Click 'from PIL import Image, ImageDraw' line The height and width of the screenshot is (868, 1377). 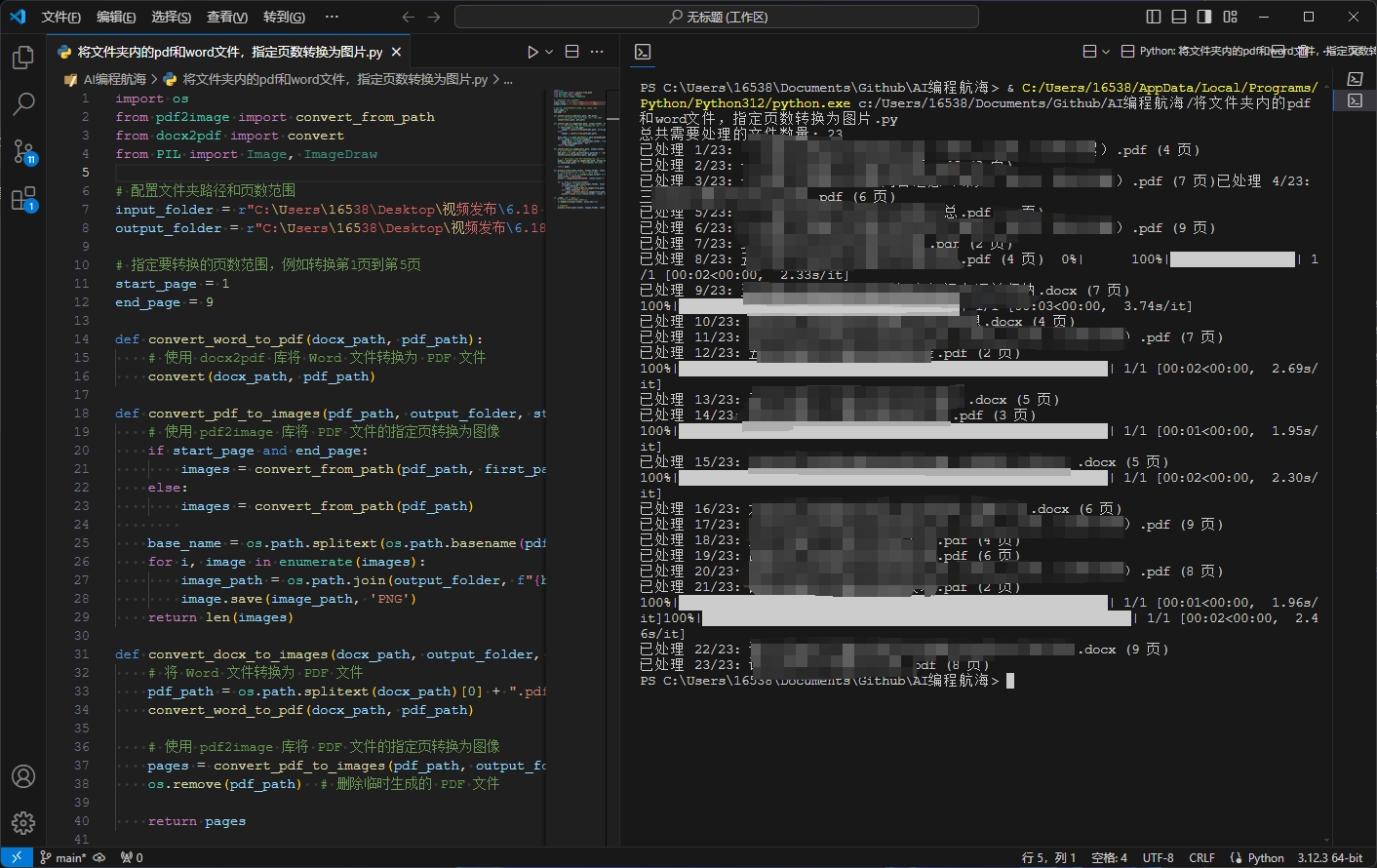[x=246, y=154]
